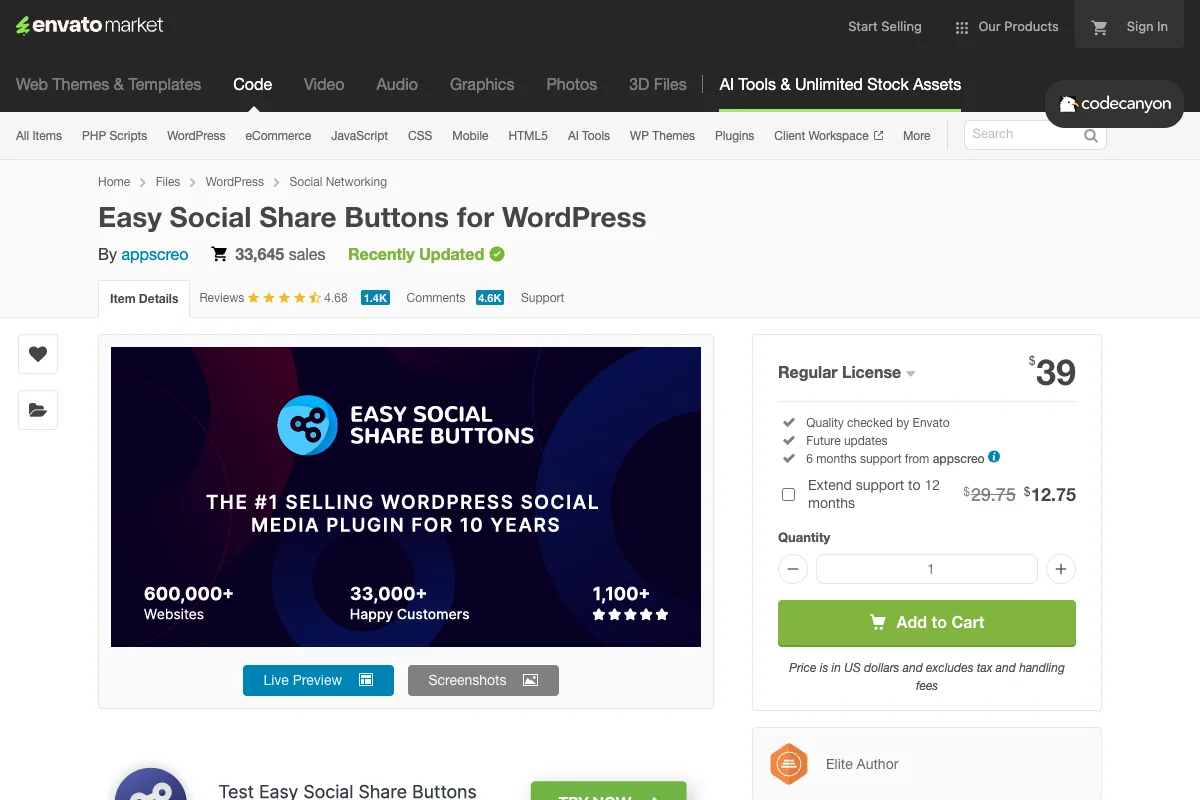Click the 4.6K comments count badge
The width and height of the screenshot is (1200, 800).
pos(490,298)
